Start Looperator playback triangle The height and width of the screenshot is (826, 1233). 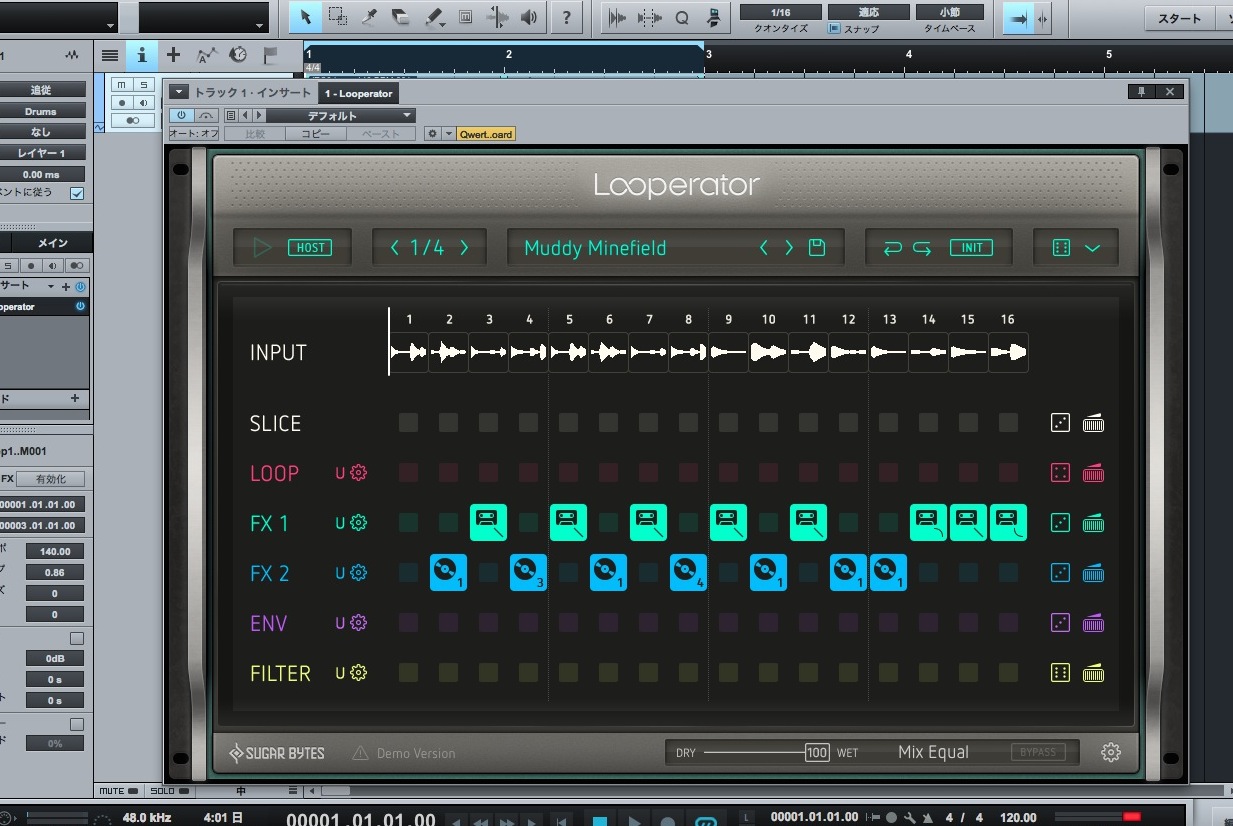pos(263,248)
